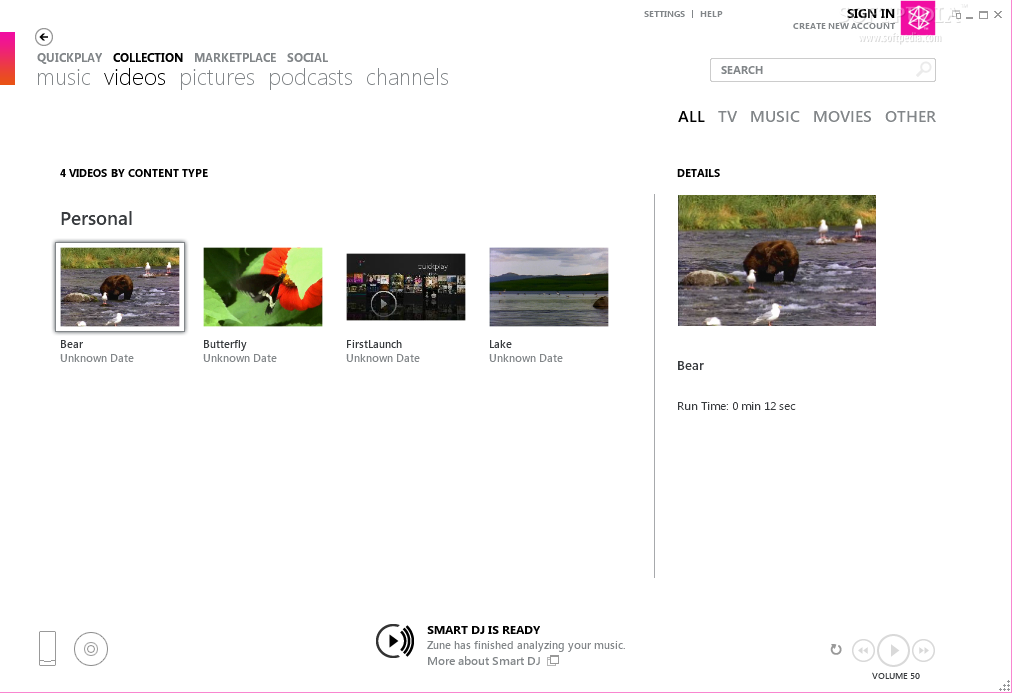Open HELP
Image resolution: width=1012 pixels, height=693 pixels.
(x=711, y=14)
